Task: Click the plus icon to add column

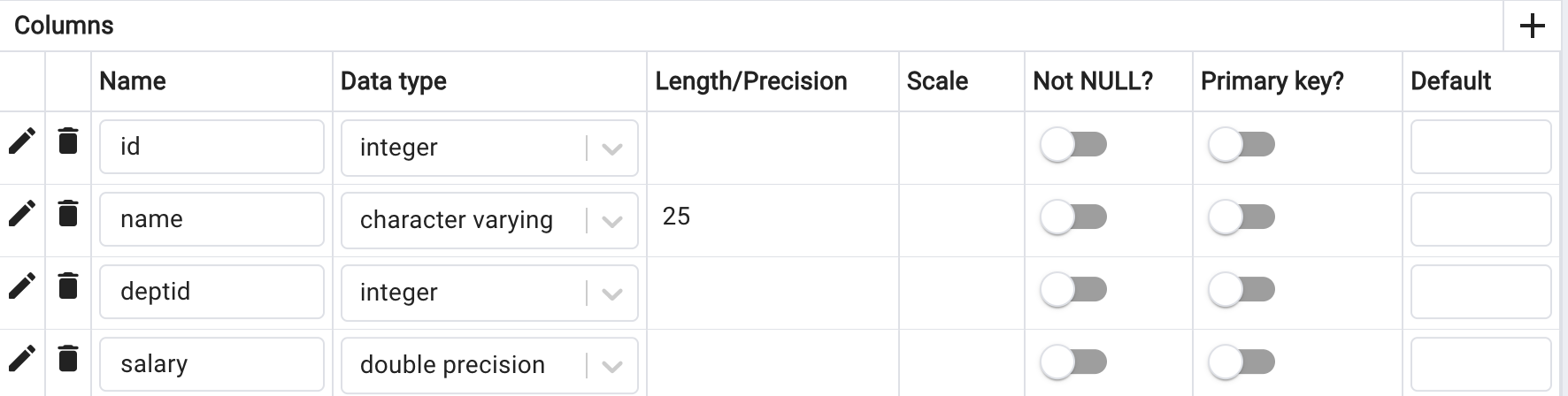Action: [x=1532, y=26]
